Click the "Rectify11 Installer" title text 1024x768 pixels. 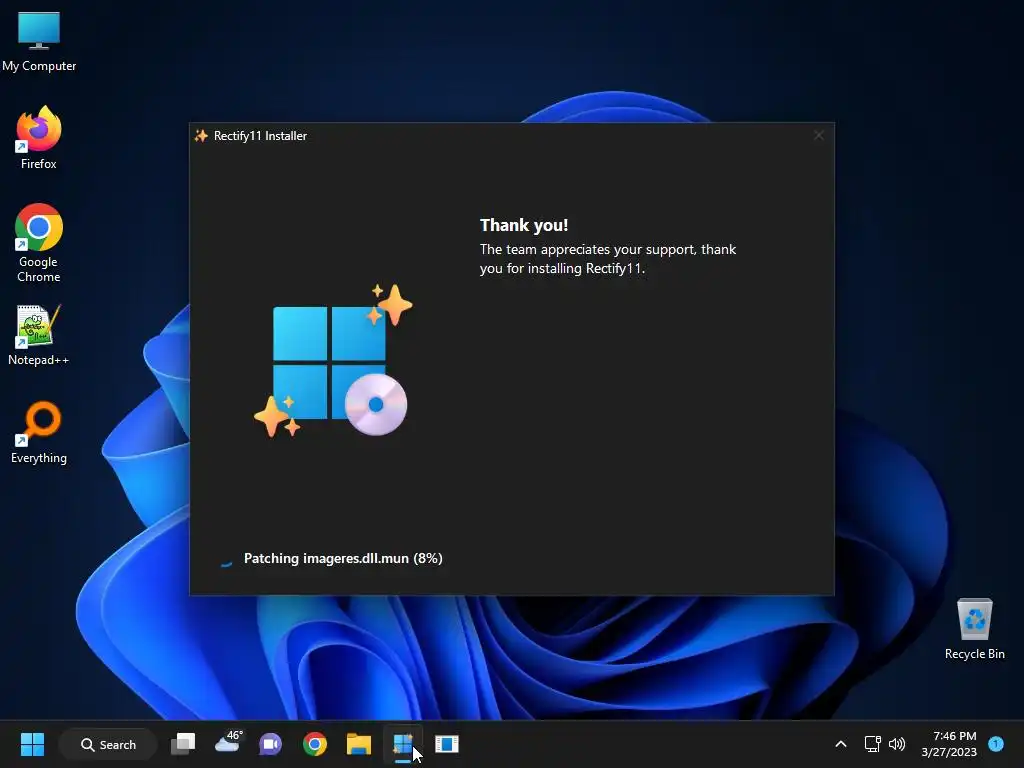[x=260, y=136]
